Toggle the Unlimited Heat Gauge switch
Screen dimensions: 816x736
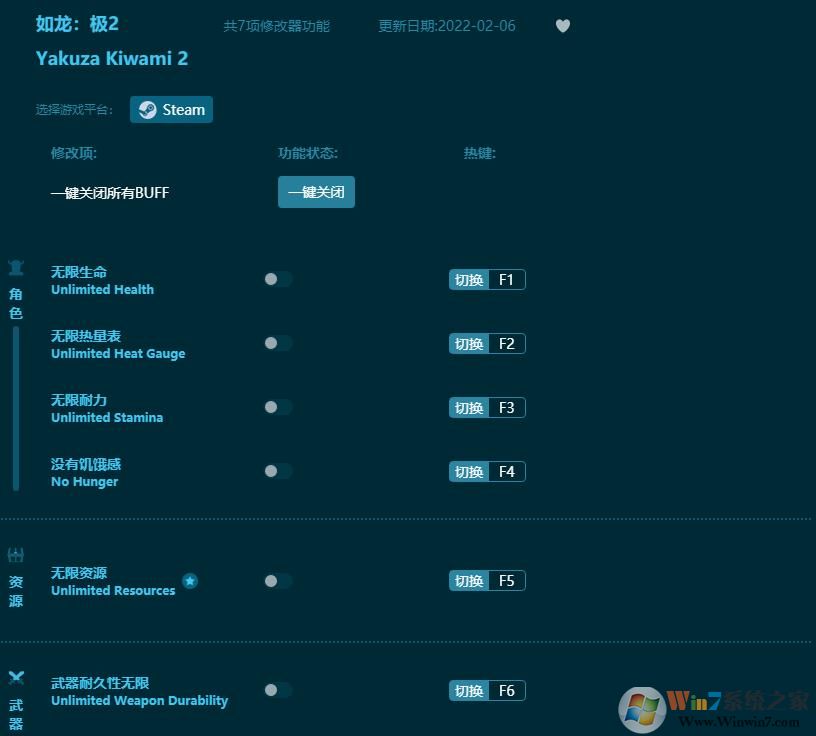[x=278, y=343]
